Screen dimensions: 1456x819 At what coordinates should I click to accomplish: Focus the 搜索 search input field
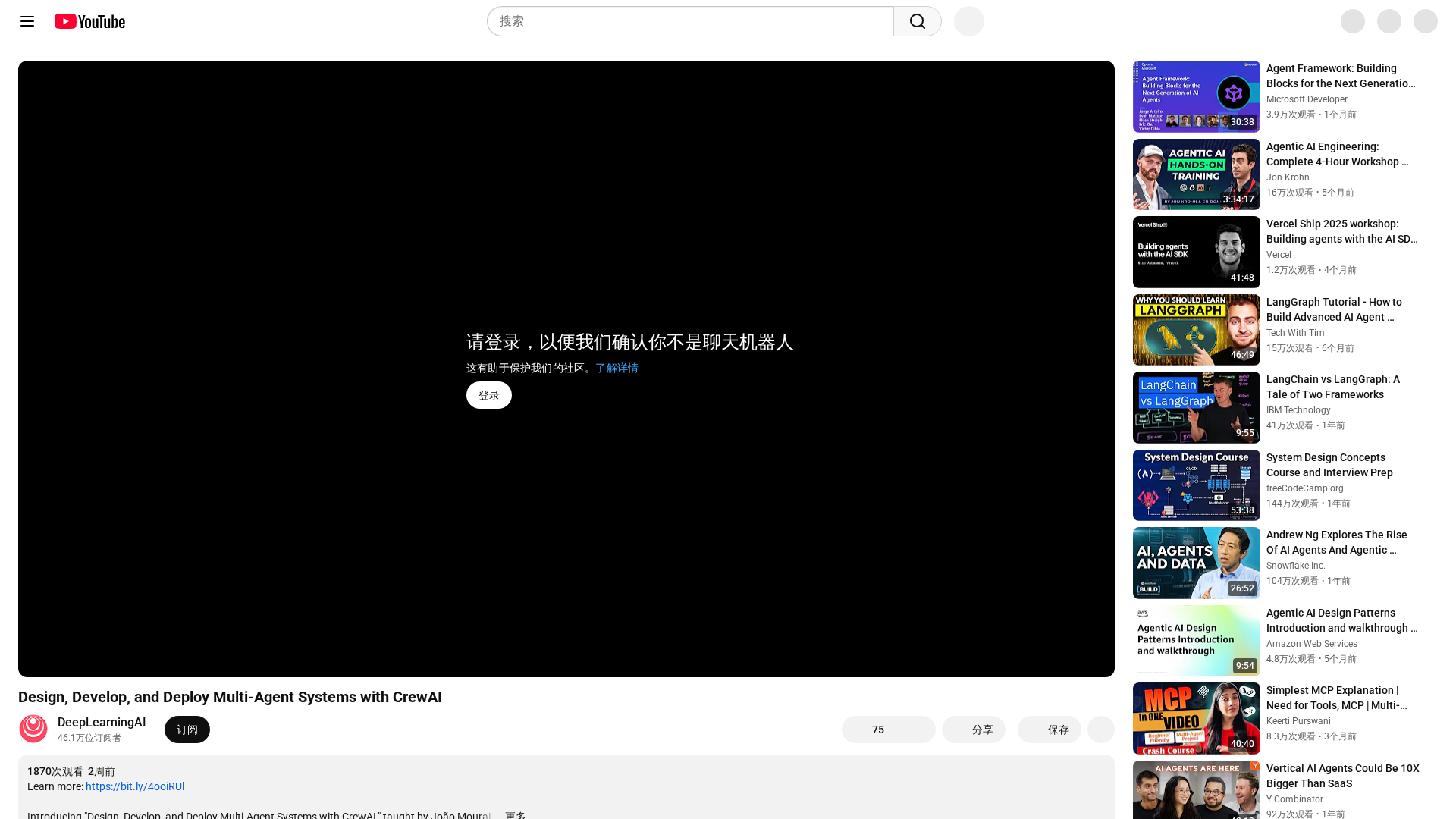pyautogui.click(x=690, y=21)
